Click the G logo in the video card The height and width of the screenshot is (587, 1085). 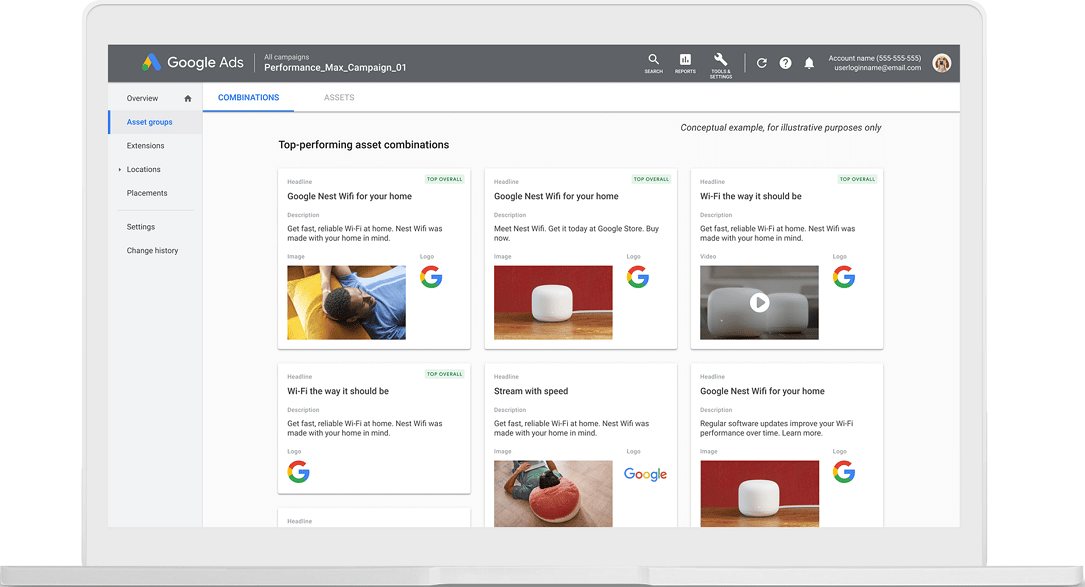[x=844, y=278]
